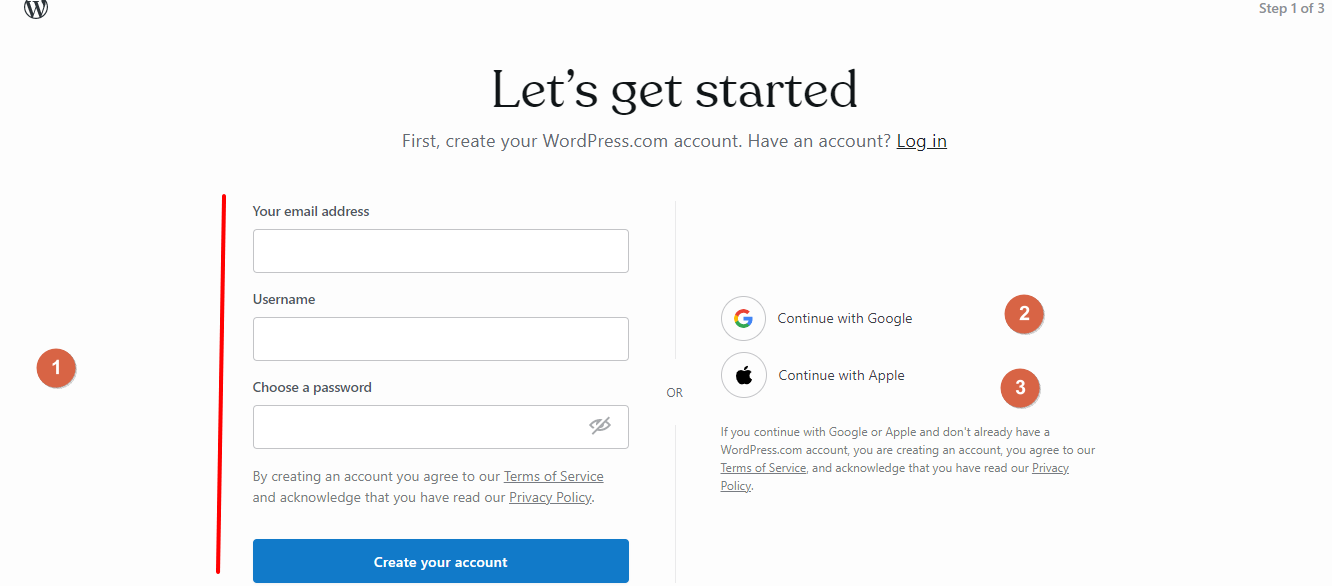The width and height of the screenshot is (1332, 586).
Task: Focus the email address input field
Action: click(440, 251)
